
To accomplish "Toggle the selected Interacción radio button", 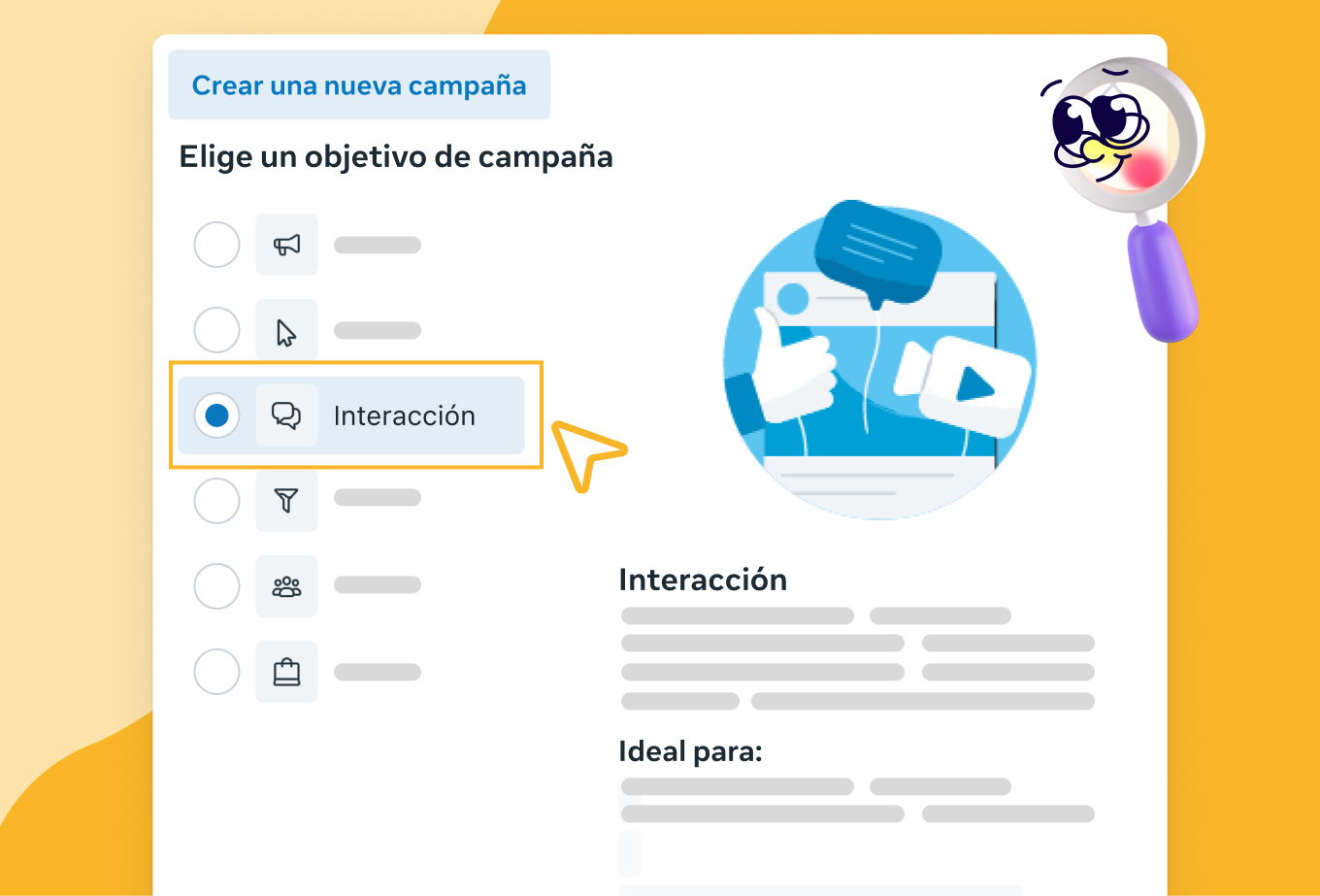I will (x=216, y=415).
